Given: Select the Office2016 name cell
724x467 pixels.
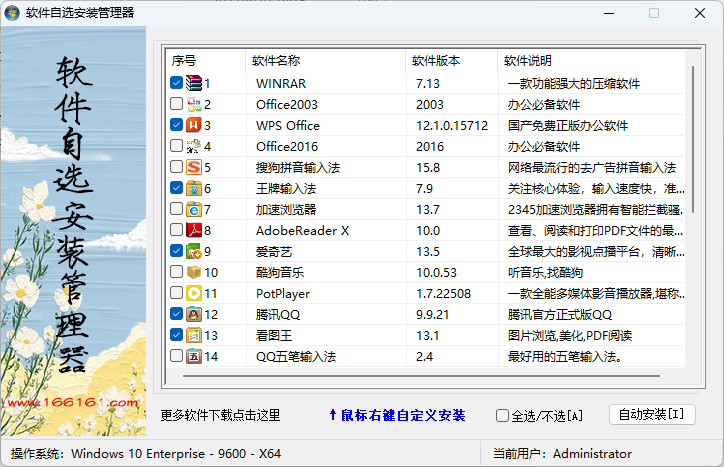Looking at the screenshot, I should pos(287,146).
